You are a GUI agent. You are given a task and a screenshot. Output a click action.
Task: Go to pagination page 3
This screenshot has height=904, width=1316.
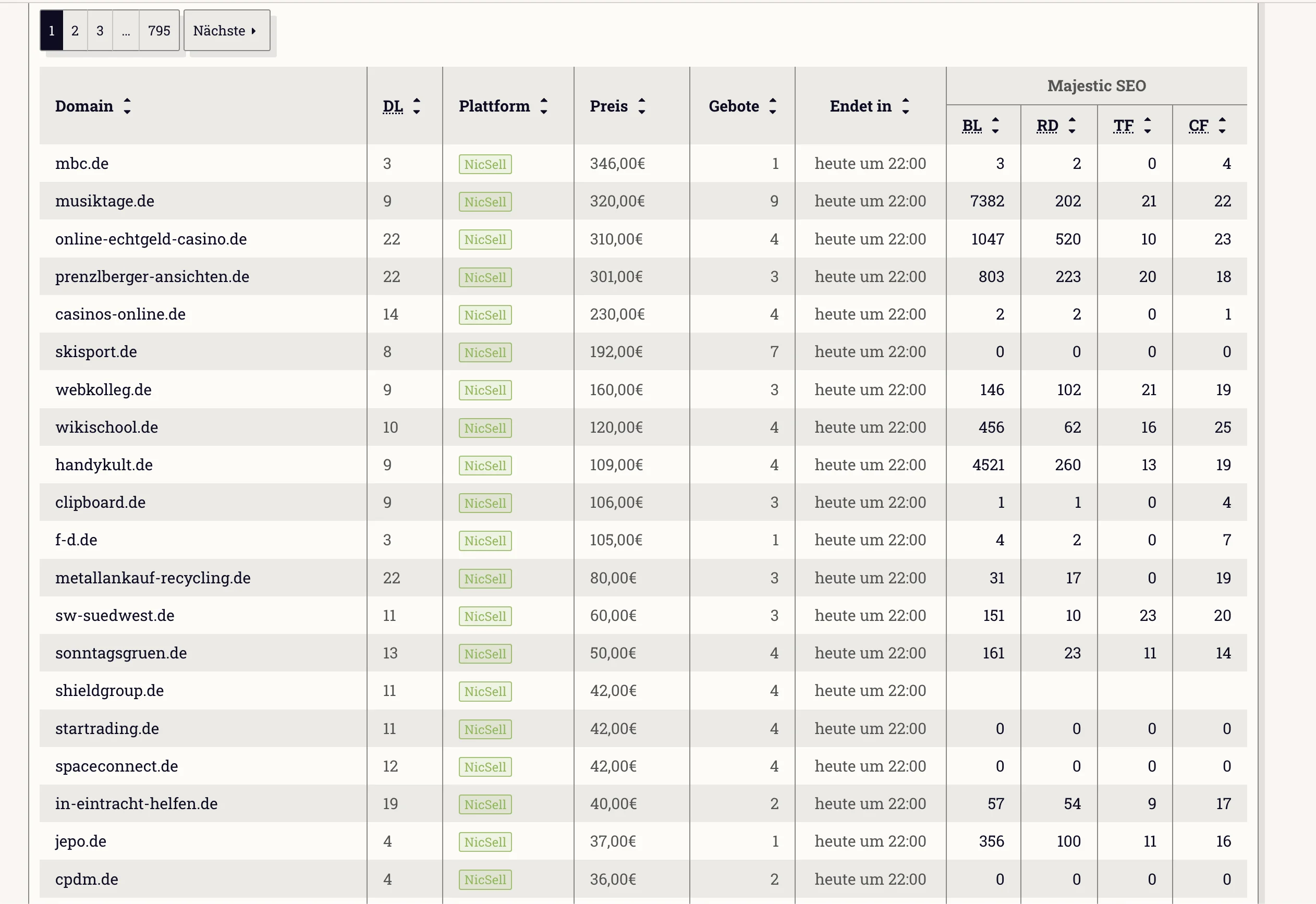[x=100, y=31]
